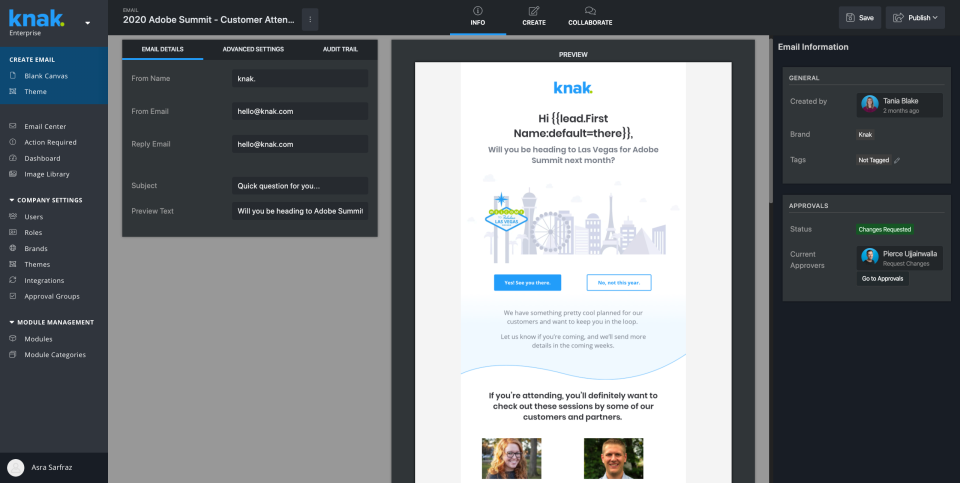Viewport: 960px width, 483px height.
Task: Click the Brands globe icon
Action: pos(13,249)
